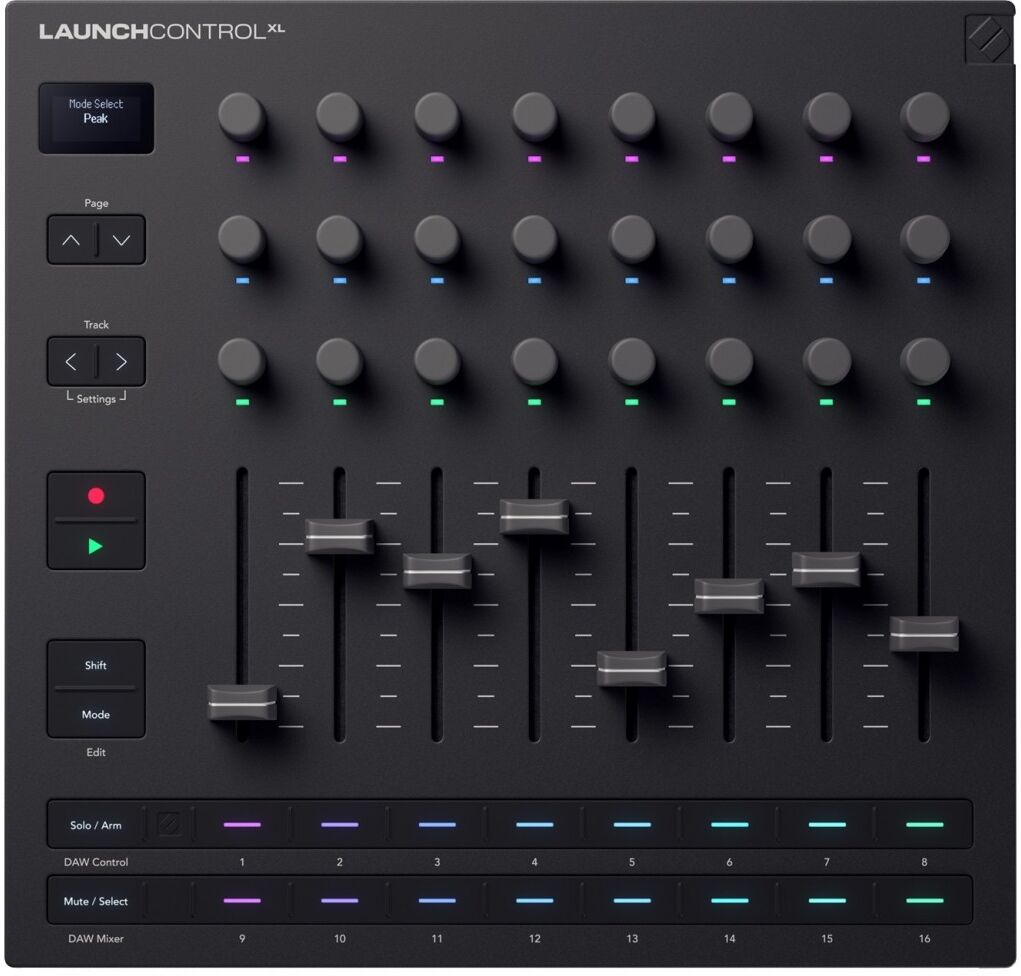Start playback with the green Play button
Screen dimensions: 1021x976
(x=96, y=546)
